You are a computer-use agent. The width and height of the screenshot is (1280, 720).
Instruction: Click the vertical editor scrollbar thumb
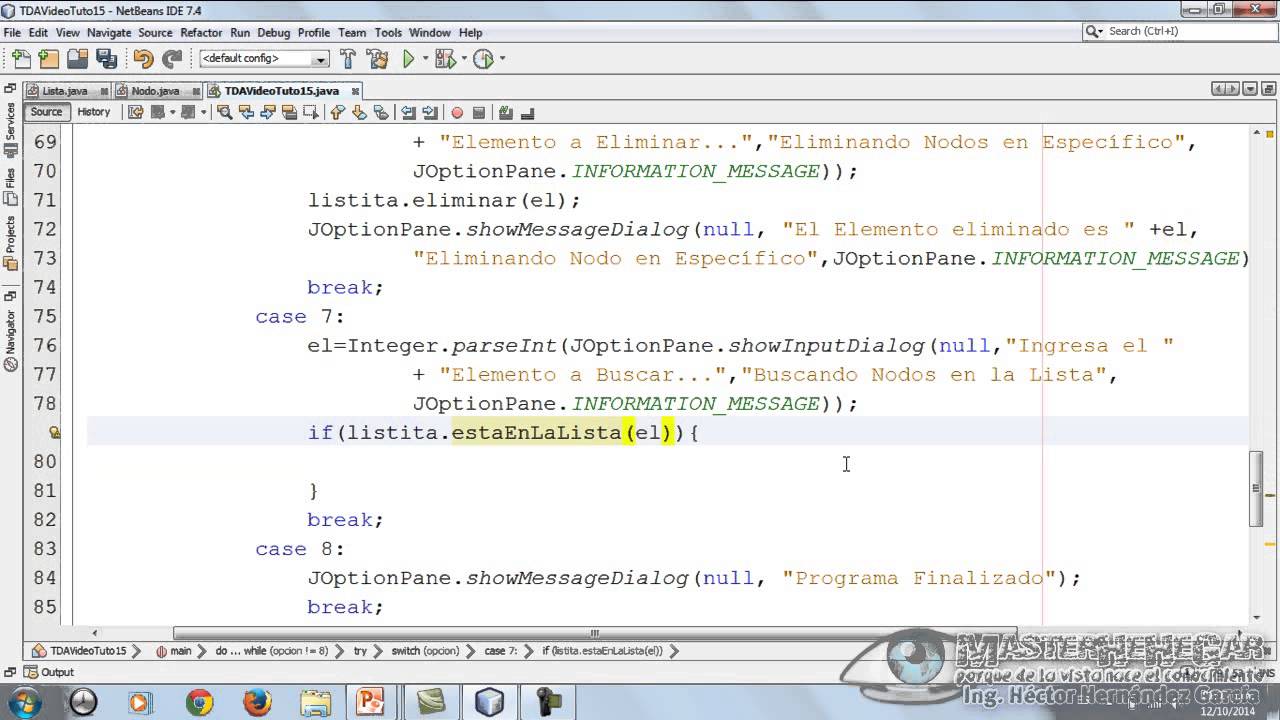[1257, 488]
